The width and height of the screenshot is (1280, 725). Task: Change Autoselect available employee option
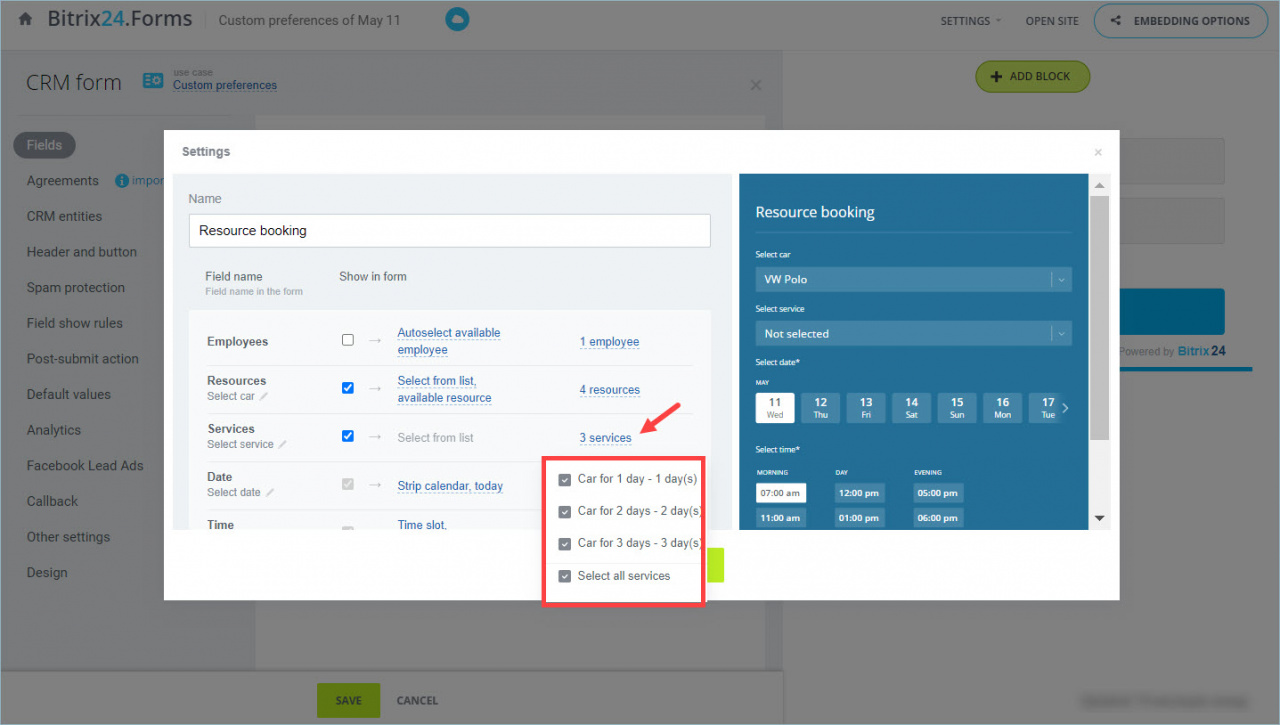tap(449, 341)
